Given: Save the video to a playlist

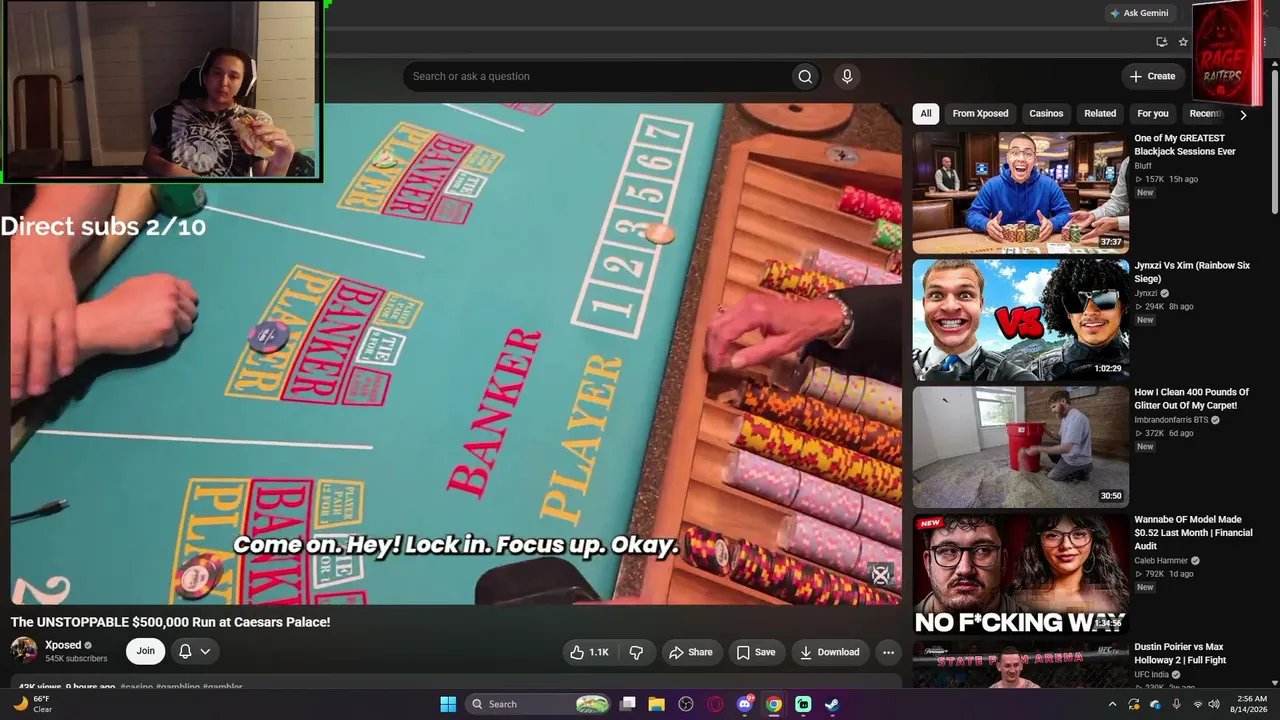Looking at the screenshot, I should pos(756,652).
